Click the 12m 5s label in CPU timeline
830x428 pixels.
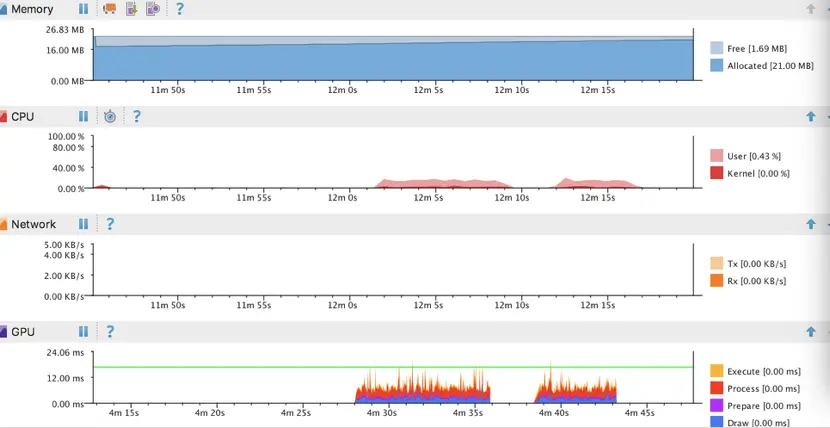tap(429, 198)
